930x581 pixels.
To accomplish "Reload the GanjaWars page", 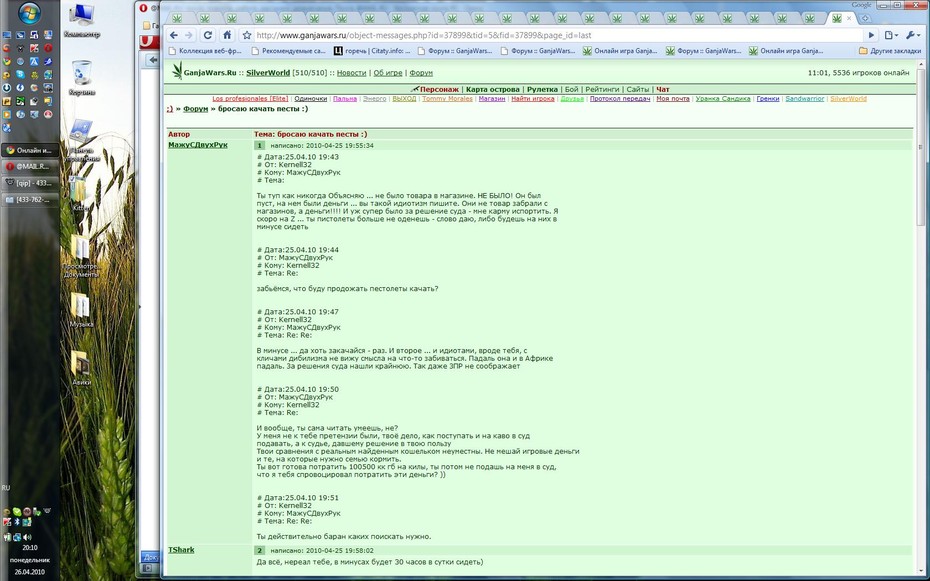I will point(208,36).
